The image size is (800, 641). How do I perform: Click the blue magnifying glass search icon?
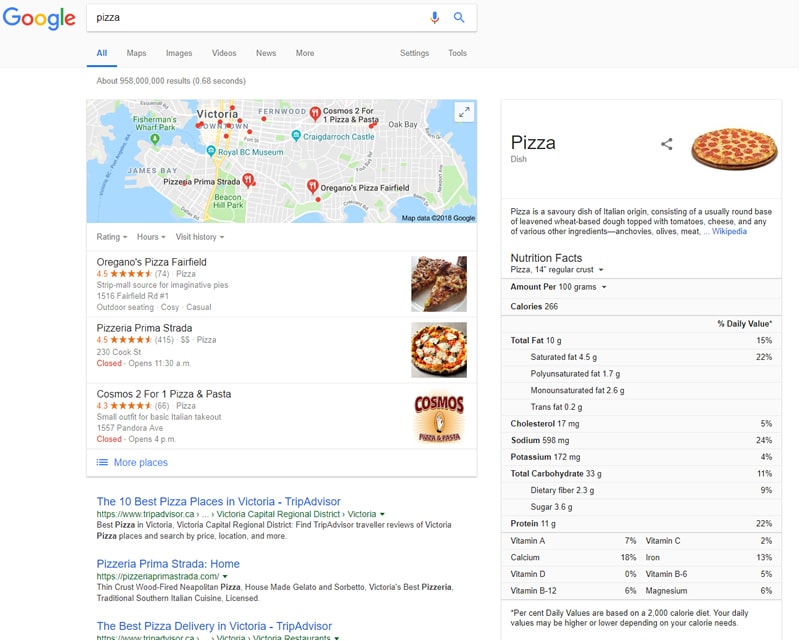click(x=459, y=17)
